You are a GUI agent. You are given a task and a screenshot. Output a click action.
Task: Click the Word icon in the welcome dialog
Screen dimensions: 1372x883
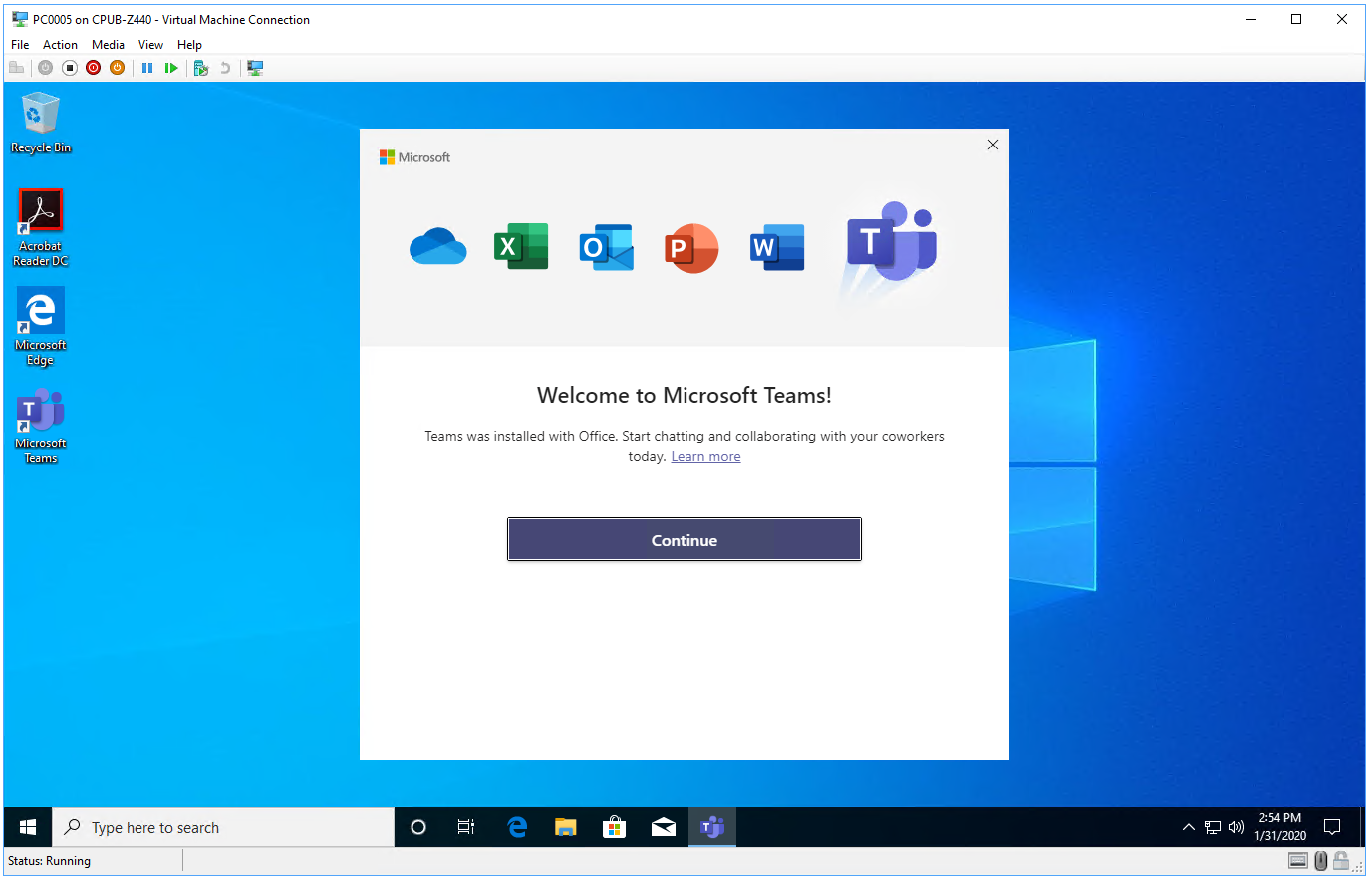[x=776, y=247]
